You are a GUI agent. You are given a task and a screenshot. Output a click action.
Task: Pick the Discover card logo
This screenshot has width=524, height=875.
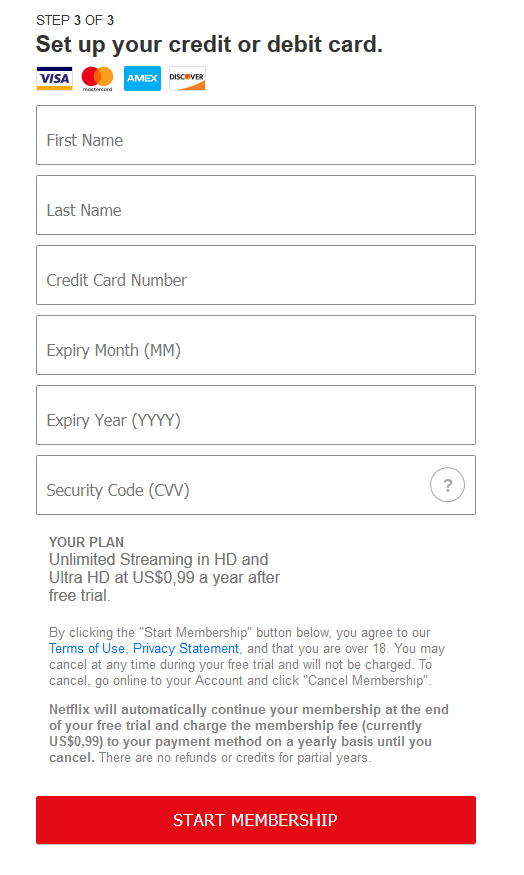[x=187, y=78]
